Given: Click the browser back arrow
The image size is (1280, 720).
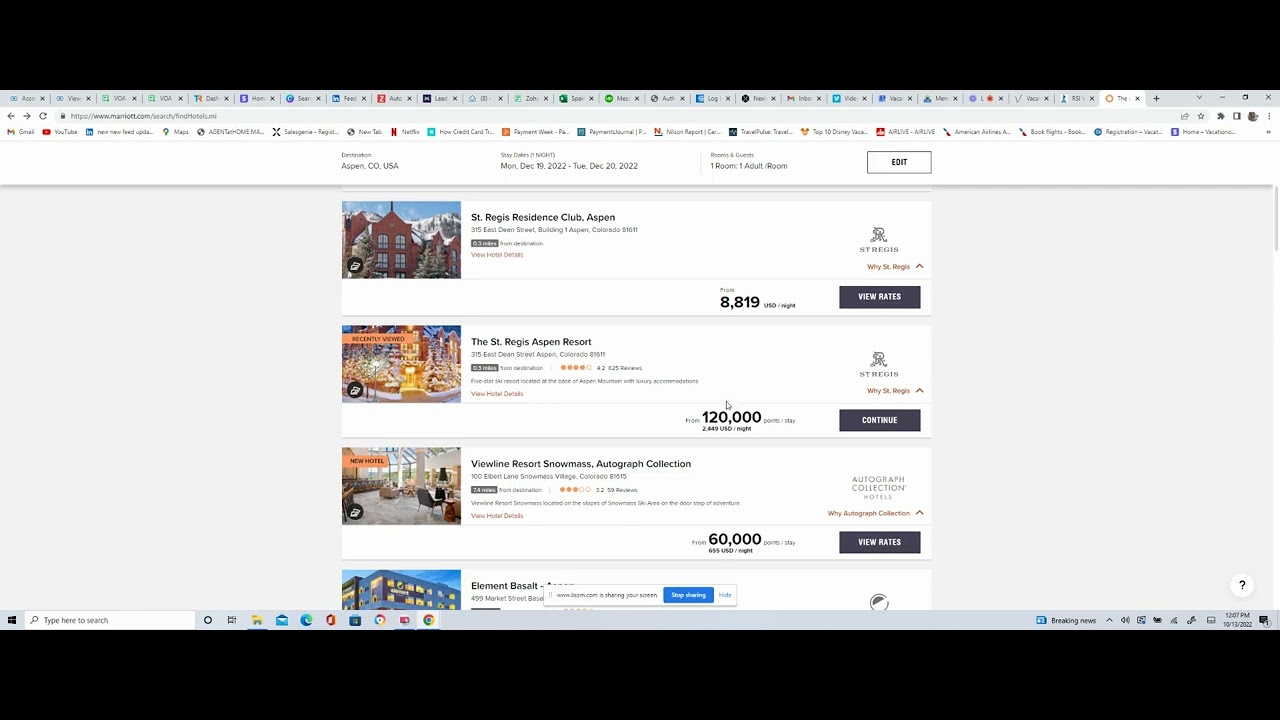Looking at the screenshot, I should [11, 116].
